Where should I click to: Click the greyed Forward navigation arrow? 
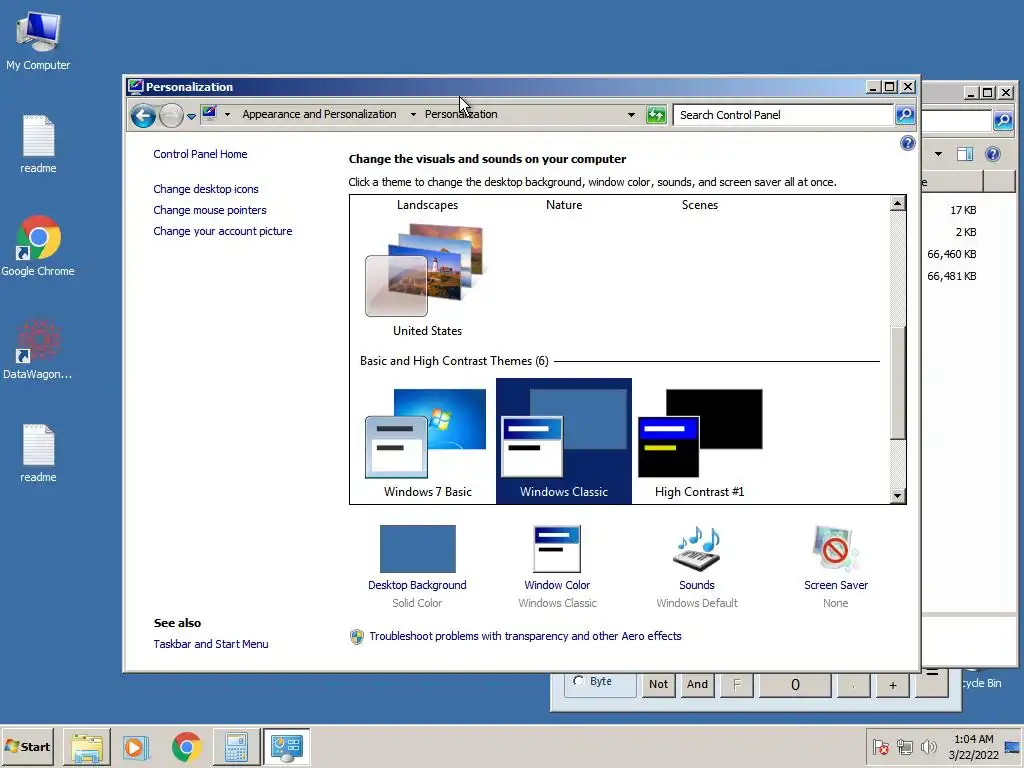pos(171,116)
